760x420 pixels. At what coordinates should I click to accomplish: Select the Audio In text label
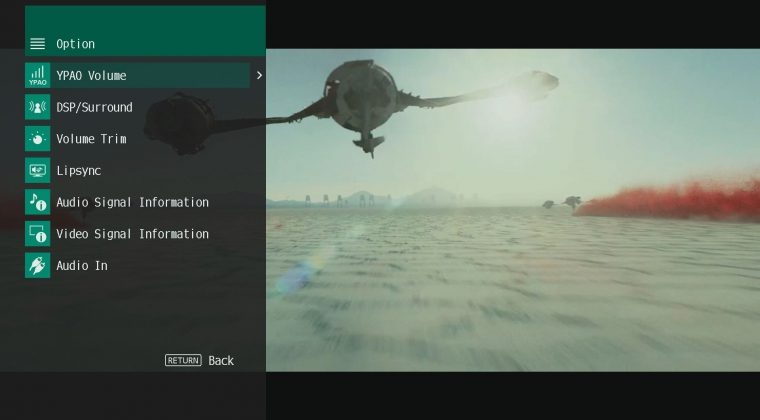click(81, 266)
